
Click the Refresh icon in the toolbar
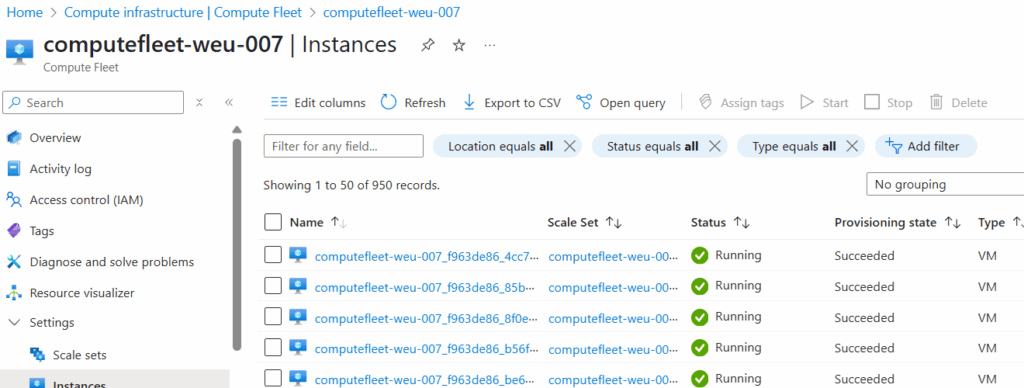click(x=389, y=103)
